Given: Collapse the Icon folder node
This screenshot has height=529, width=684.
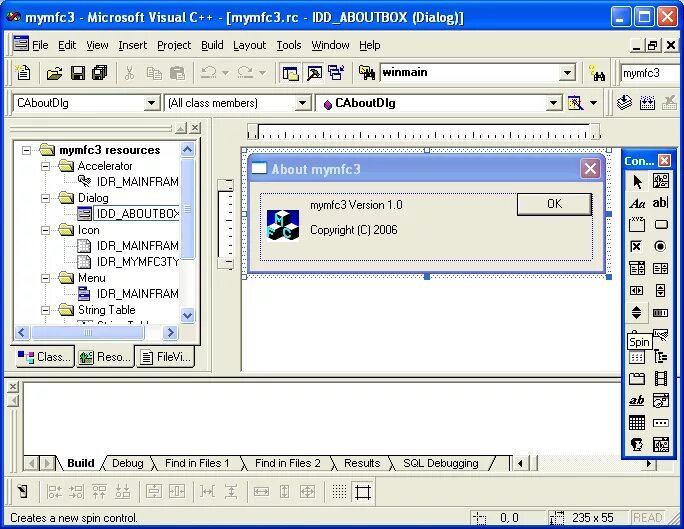Looking at the screenshot, I should point(45,230).
